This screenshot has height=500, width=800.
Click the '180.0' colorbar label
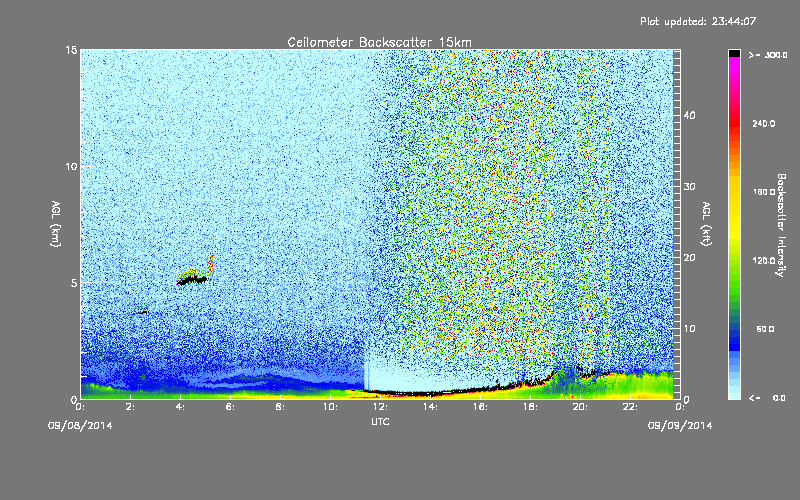click(x=764, y=192)
